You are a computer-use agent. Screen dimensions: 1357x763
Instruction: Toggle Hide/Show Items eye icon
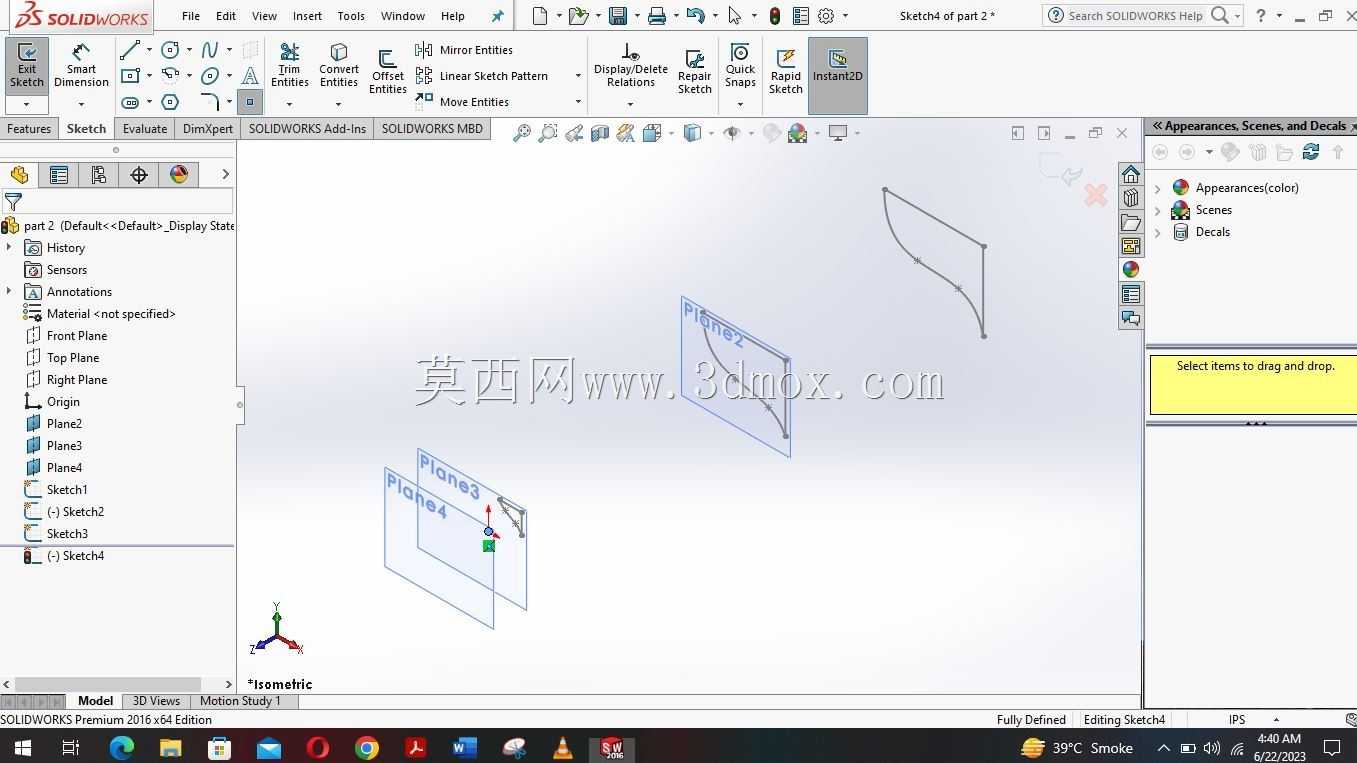tap(732, 133)
